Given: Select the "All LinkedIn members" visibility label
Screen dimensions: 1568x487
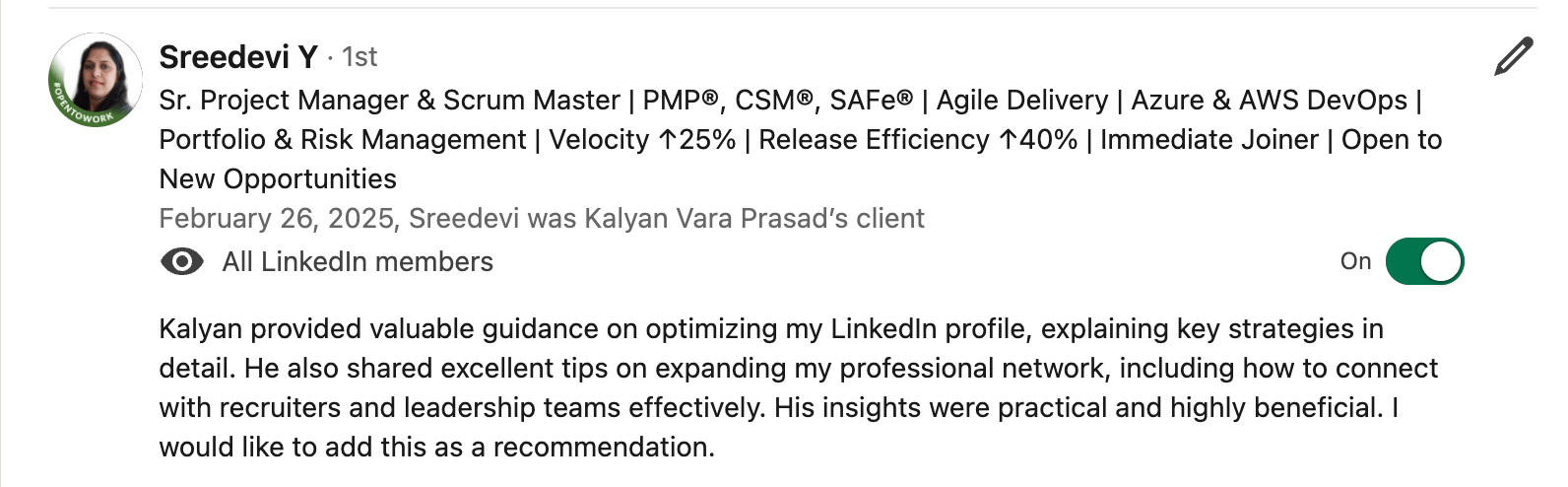Looking at the screenshot, I should point(358,262).
